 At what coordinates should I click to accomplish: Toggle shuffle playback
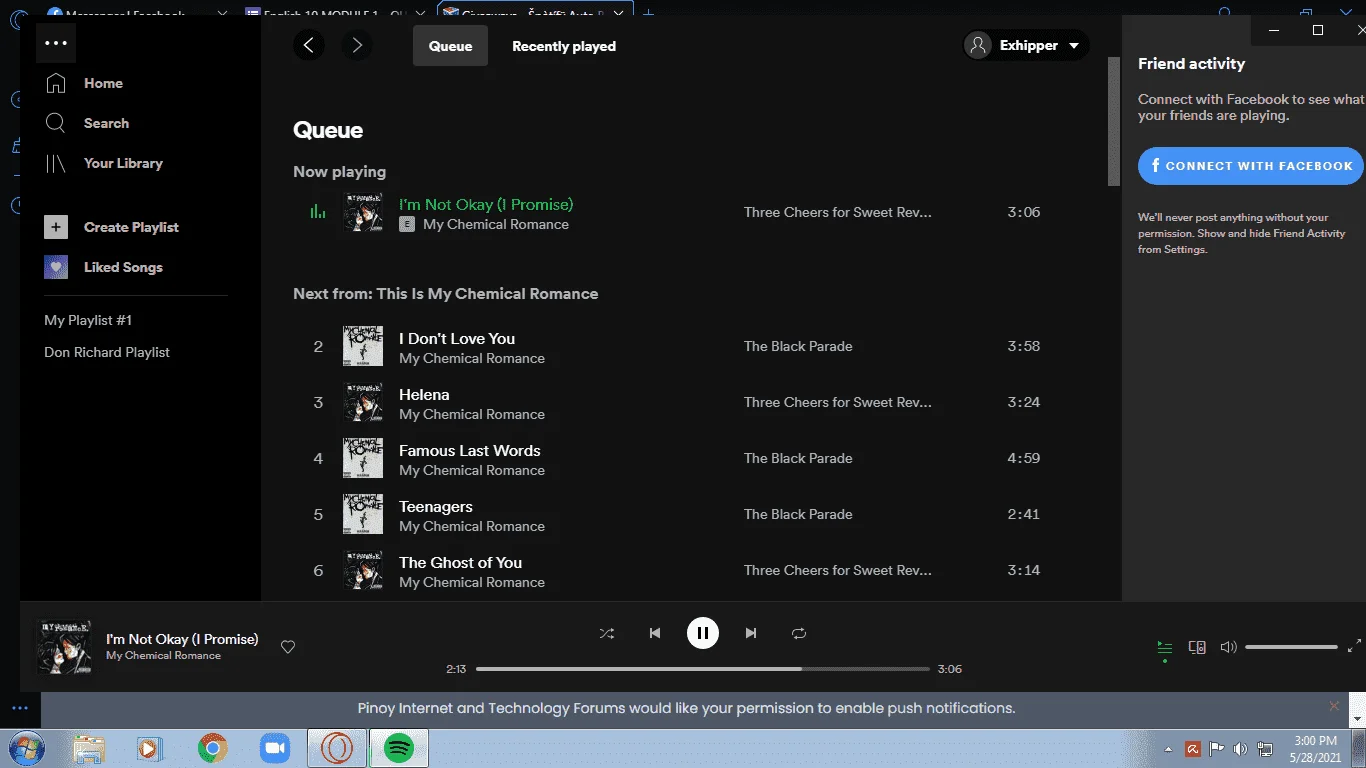point(607,633)
